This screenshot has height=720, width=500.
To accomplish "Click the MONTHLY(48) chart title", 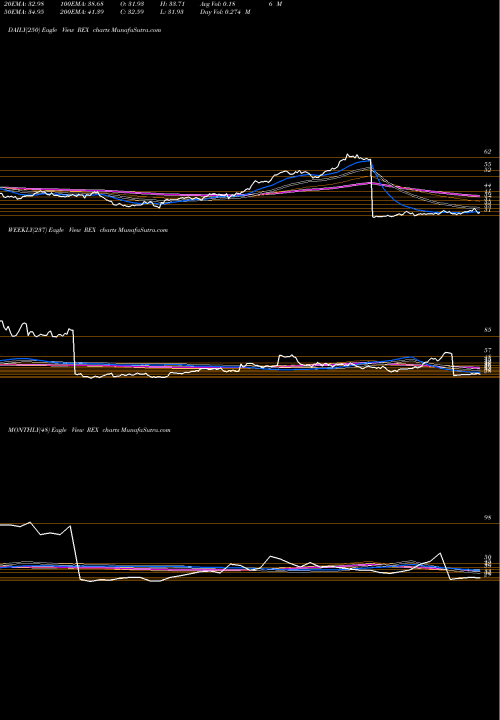I will click(89, 430).
